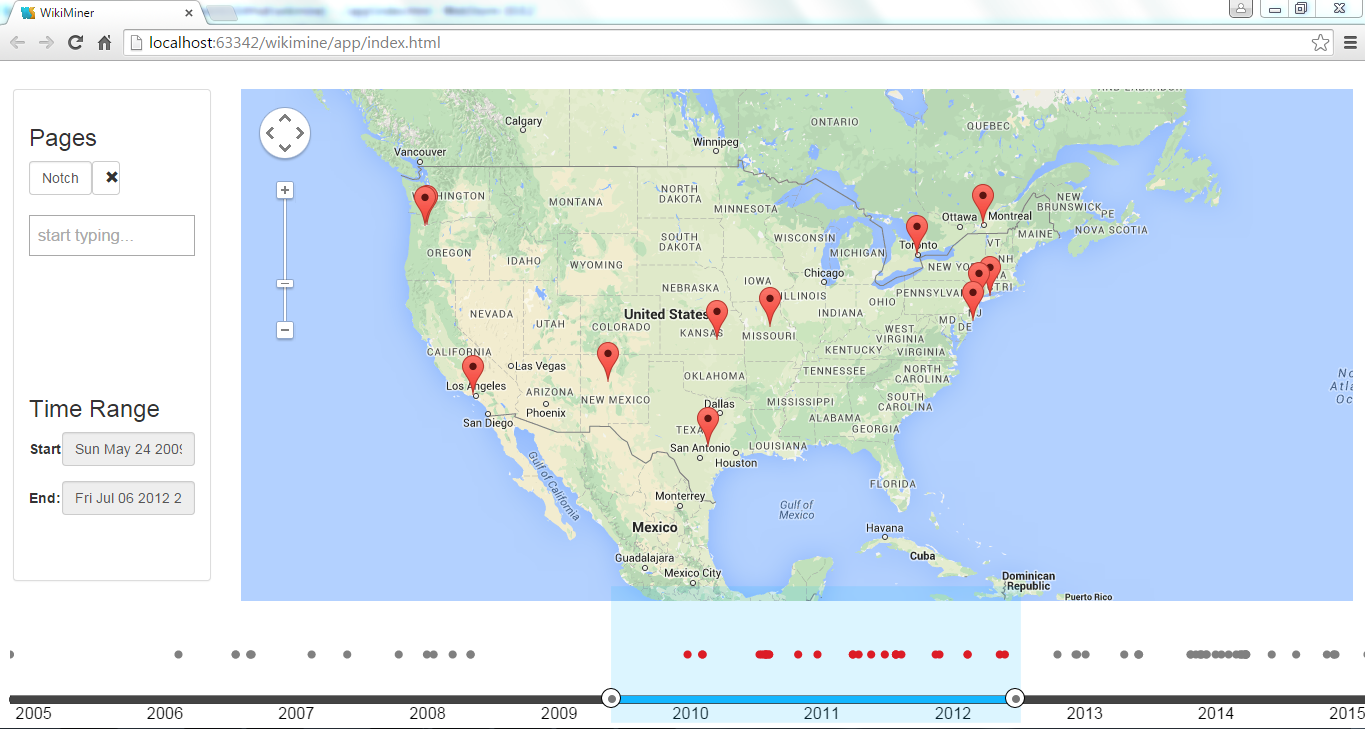Click the timeline start range handle
1365x729 pixels.
[612, 698]
